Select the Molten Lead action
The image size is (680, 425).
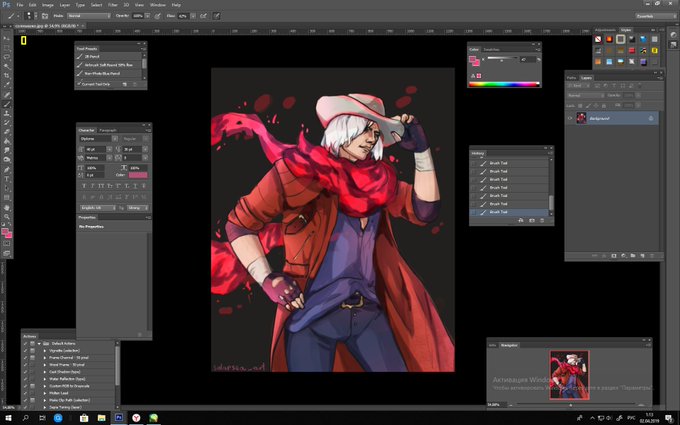57,393
